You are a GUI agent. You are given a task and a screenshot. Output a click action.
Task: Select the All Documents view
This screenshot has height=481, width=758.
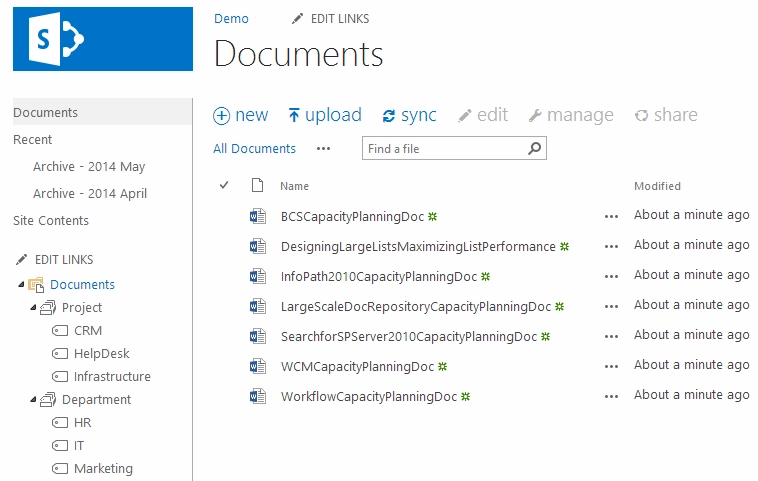click(254, 148)
